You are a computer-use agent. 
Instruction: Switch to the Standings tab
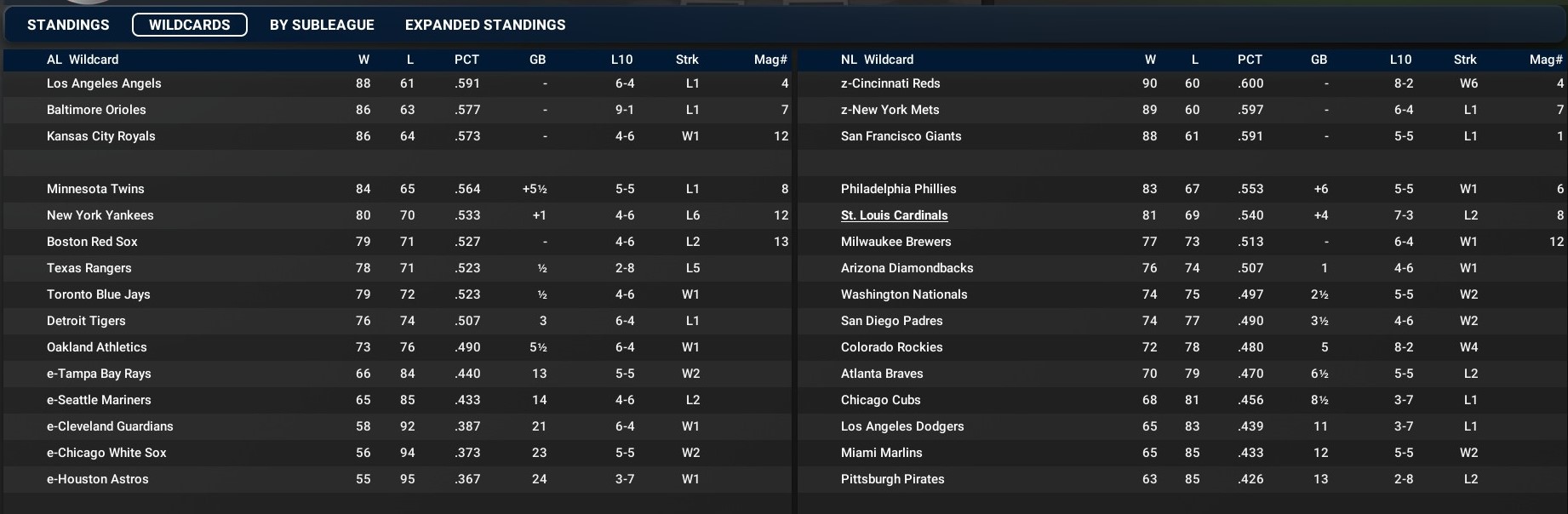pyautogui.click(x=68, y=25)
